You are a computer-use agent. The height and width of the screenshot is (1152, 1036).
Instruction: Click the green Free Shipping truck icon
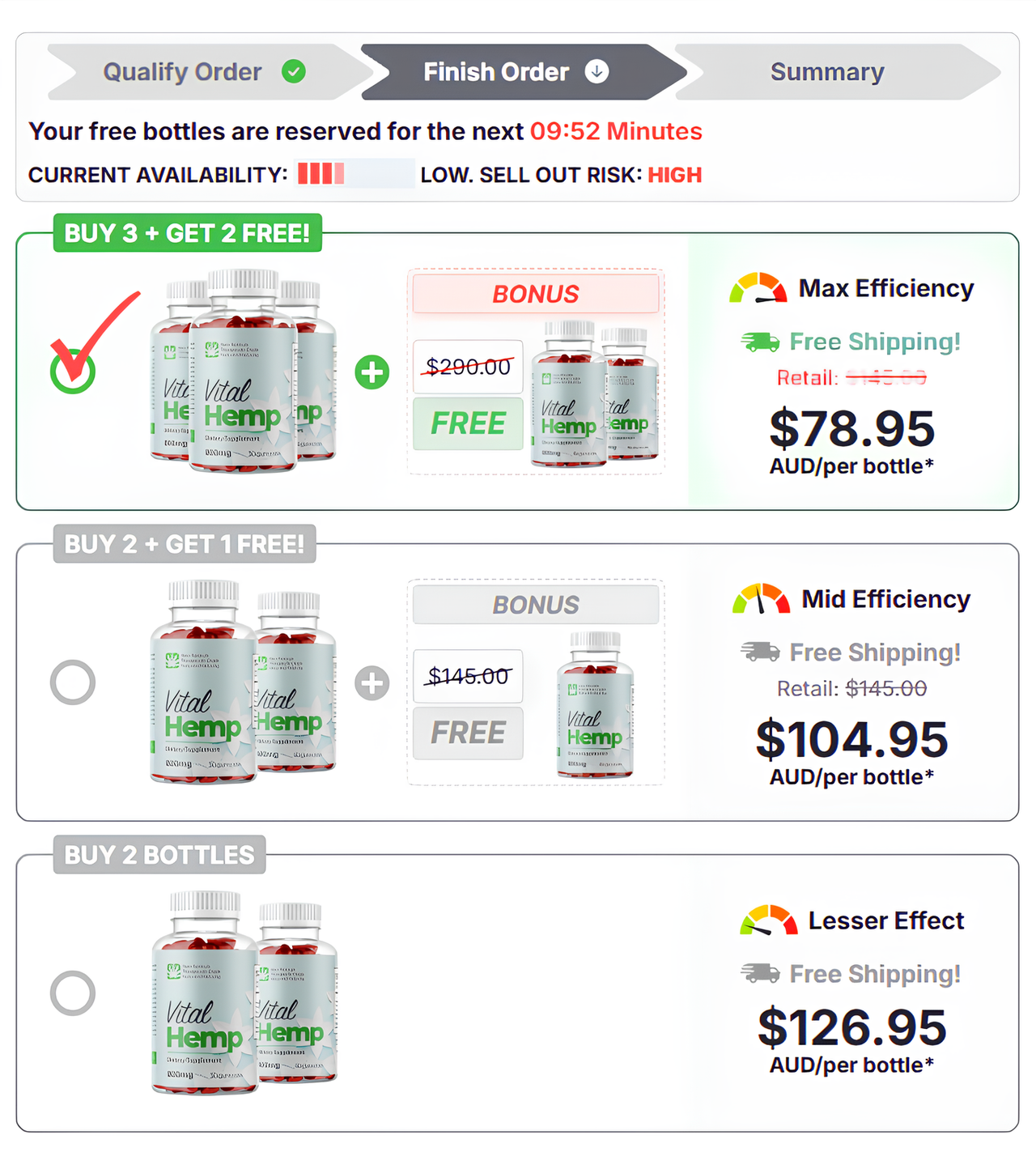760,342
